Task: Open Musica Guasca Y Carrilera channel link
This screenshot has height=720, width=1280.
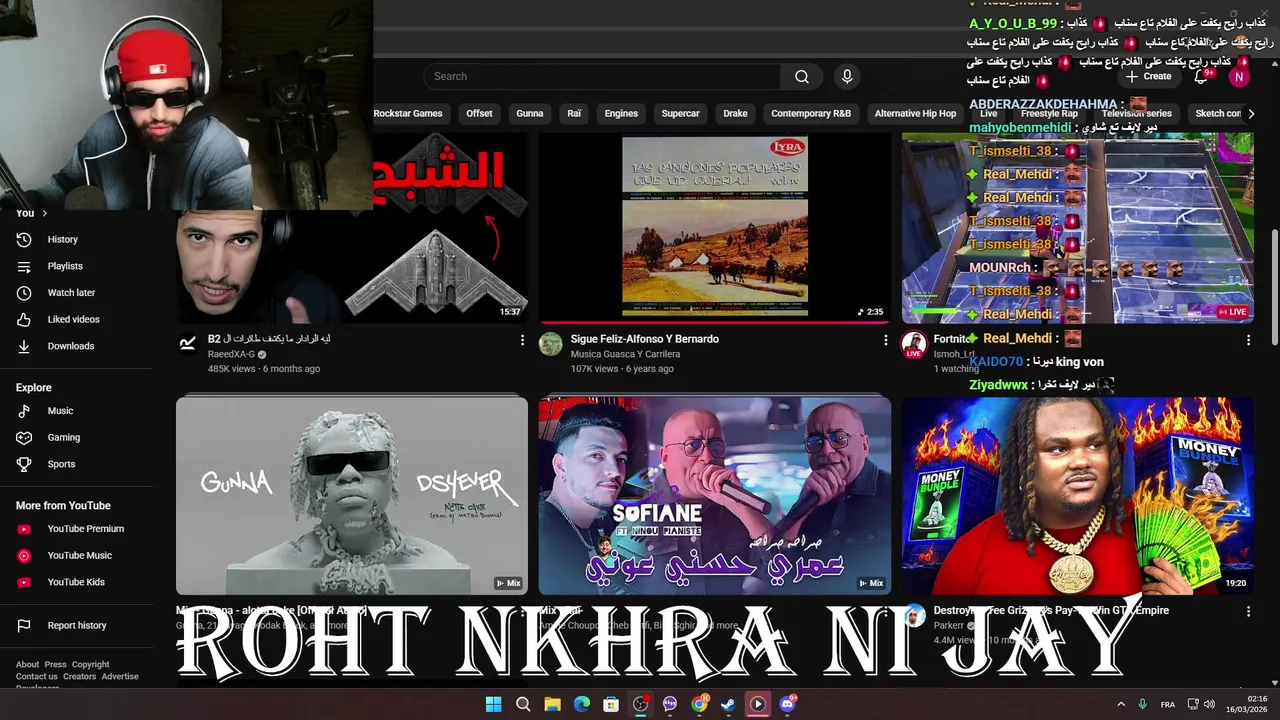Action: 625,354
